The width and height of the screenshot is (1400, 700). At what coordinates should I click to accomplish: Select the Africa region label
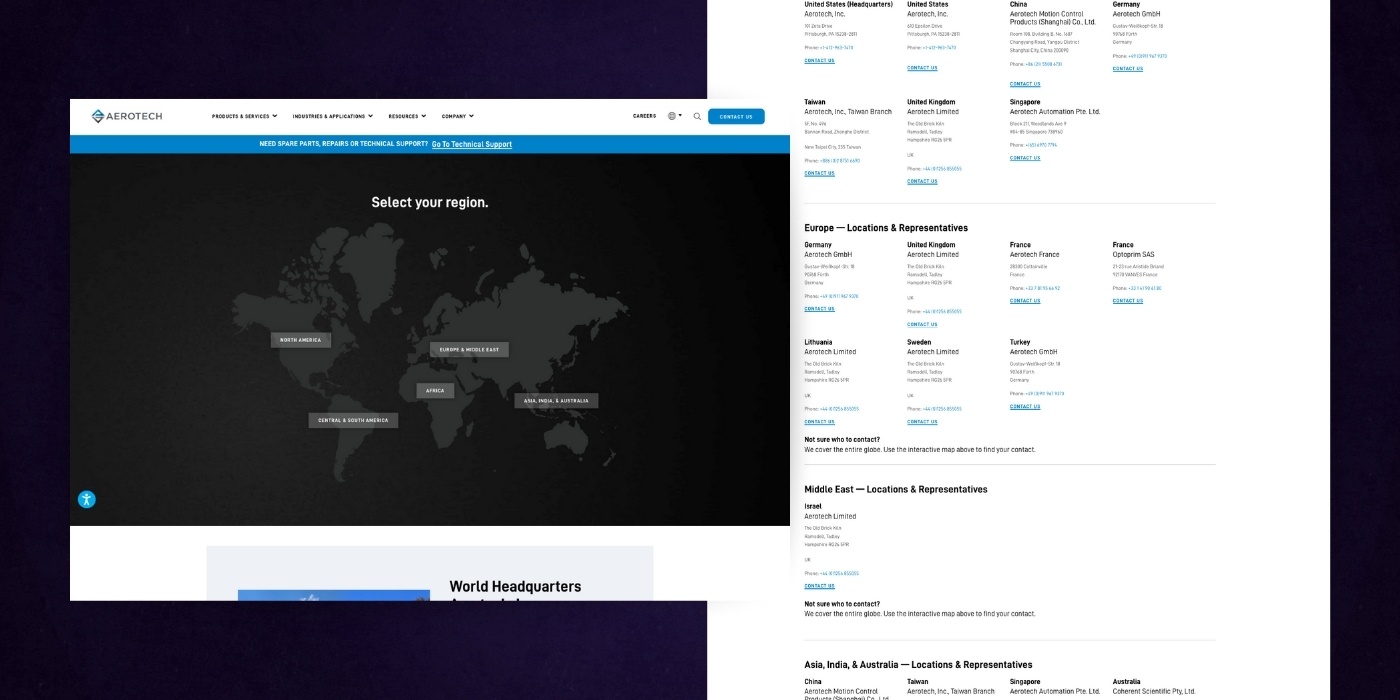[x=435, y=390]
